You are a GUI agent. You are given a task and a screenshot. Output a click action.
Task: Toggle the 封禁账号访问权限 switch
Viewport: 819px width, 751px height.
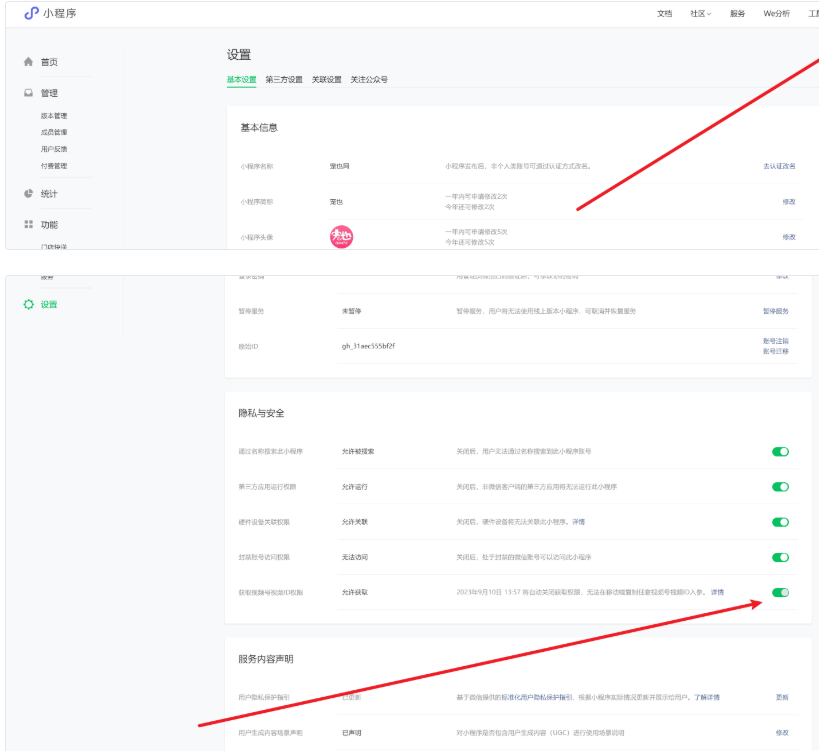click(780, 557)
